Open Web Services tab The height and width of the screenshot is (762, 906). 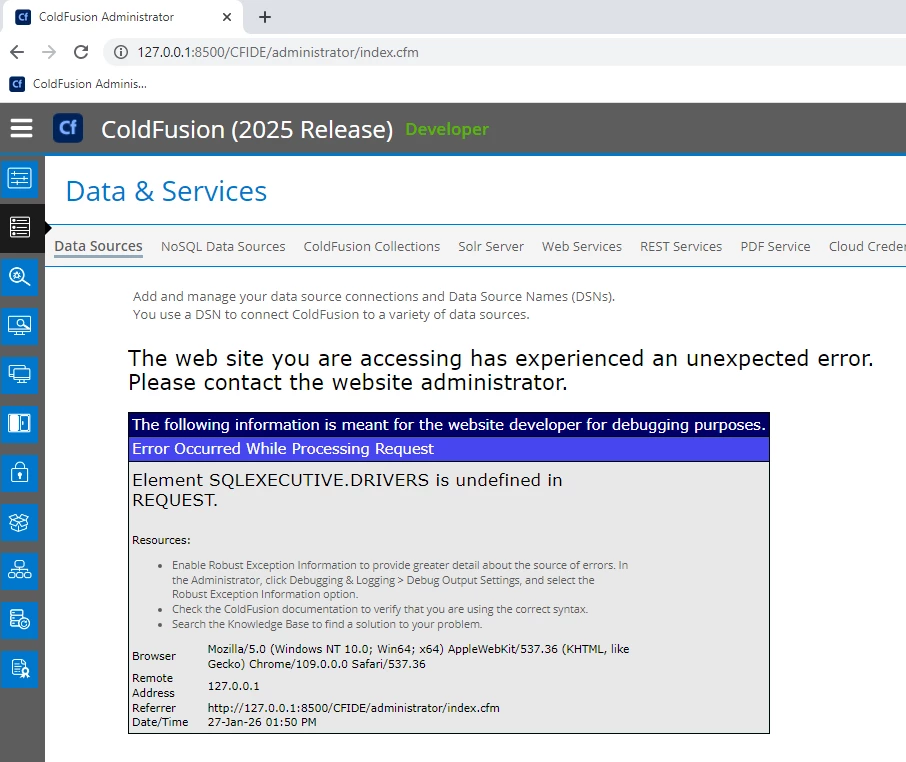click(x=581, y=246)
